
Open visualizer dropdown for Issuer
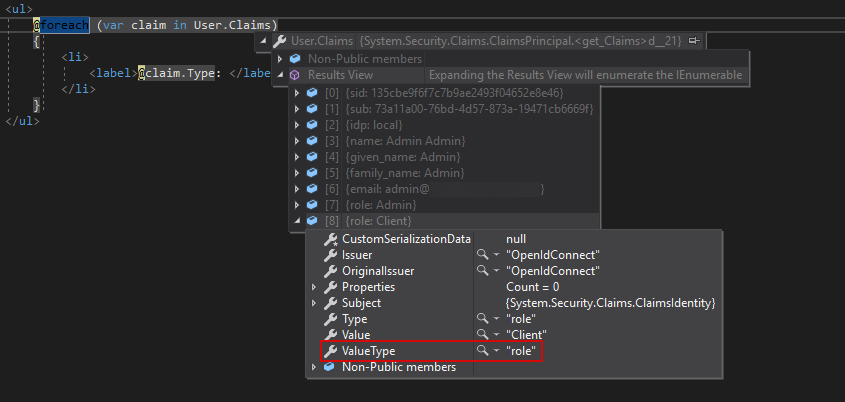point(496,255)
